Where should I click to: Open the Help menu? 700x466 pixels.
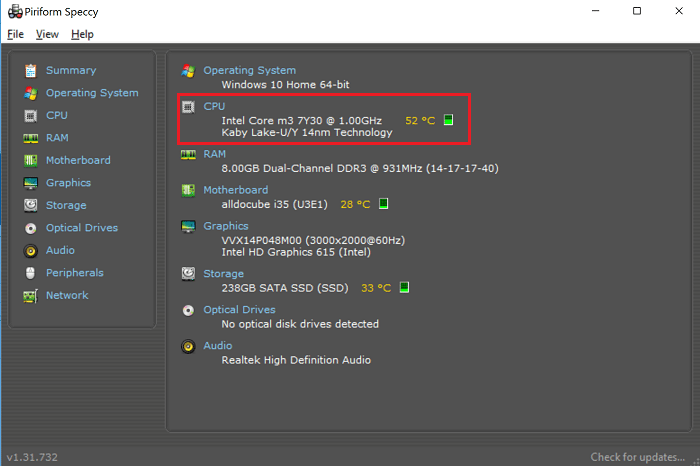coord(82,34)
